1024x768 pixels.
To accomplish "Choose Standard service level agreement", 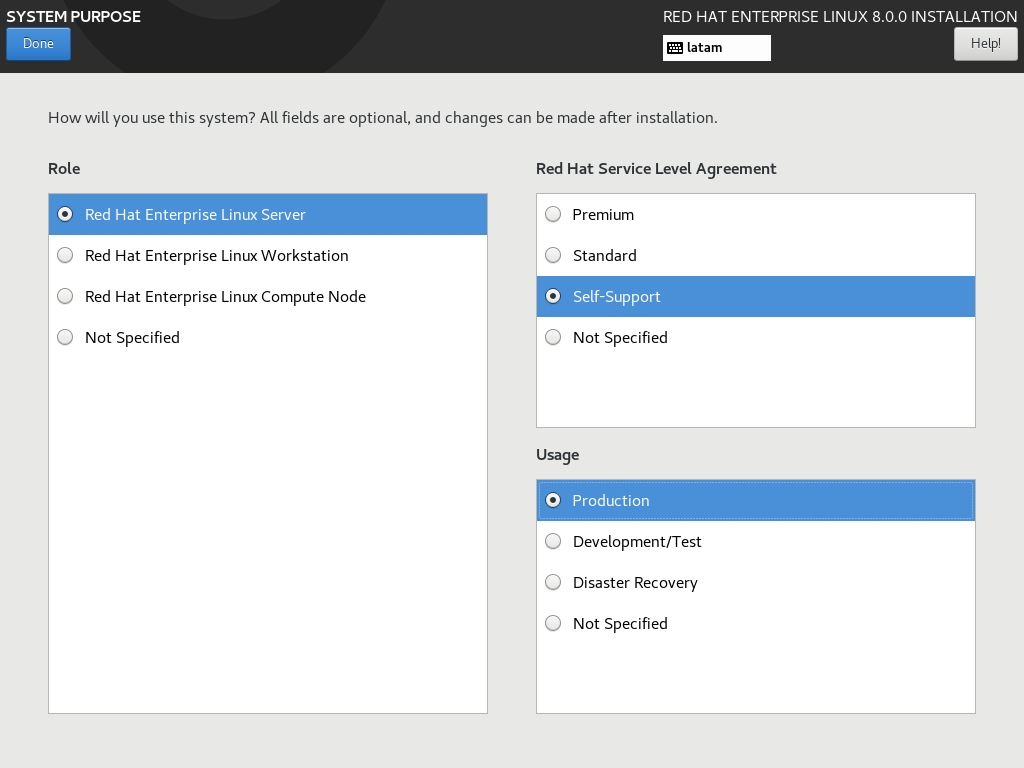I will 604,256.
